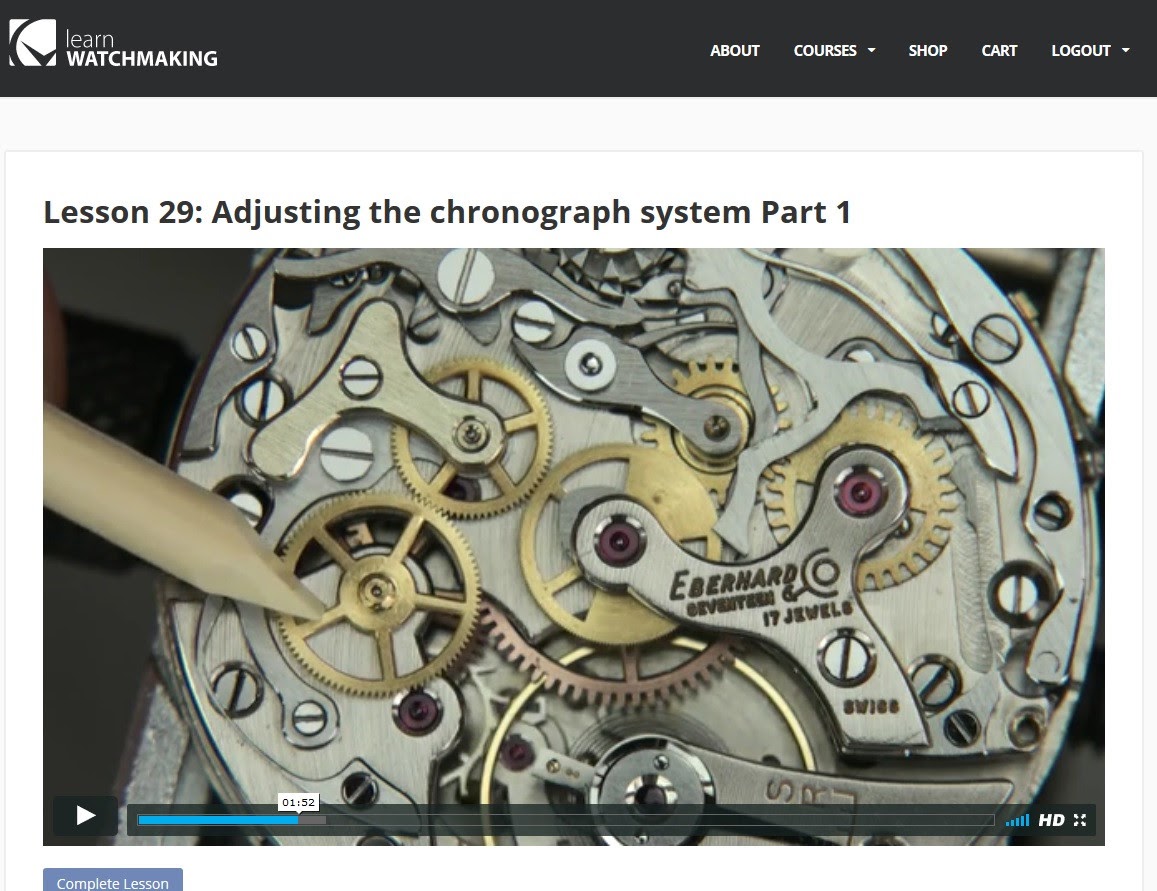Click the blue volume bars icon
Viewport: 1157px width, 891px height.
coord(1017,820)
